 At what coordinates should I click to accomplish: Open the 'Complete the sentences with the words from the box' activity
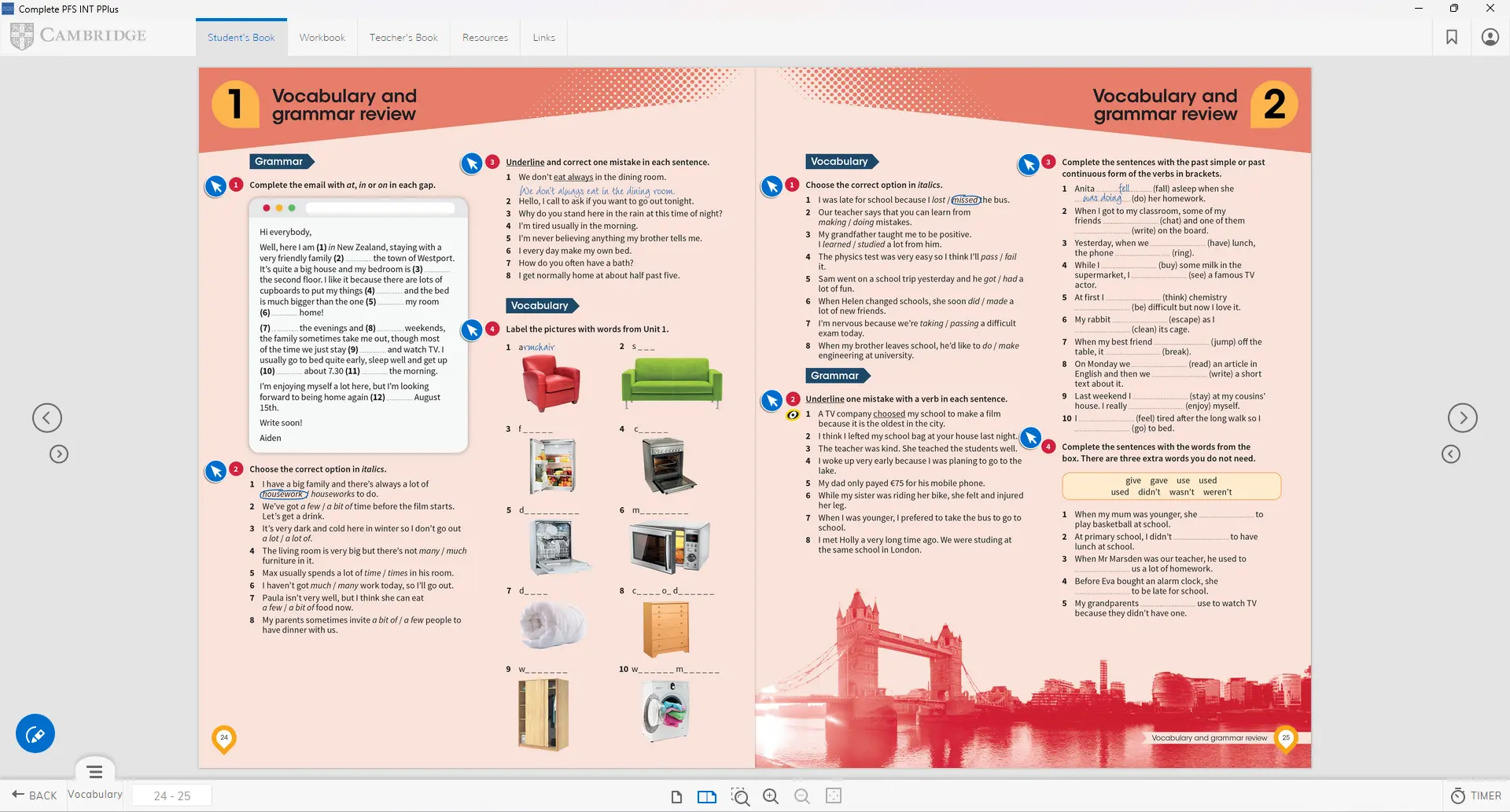coord(1030,438)
